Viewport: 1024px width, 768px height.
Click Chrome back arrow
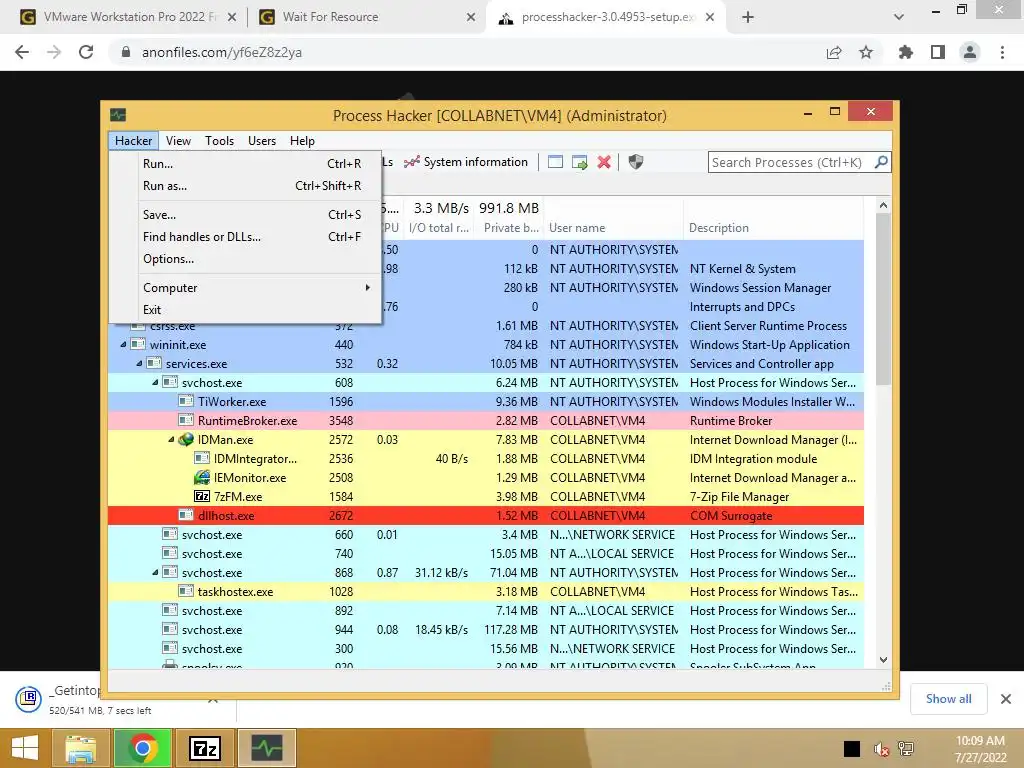click(x=22, y=52)
